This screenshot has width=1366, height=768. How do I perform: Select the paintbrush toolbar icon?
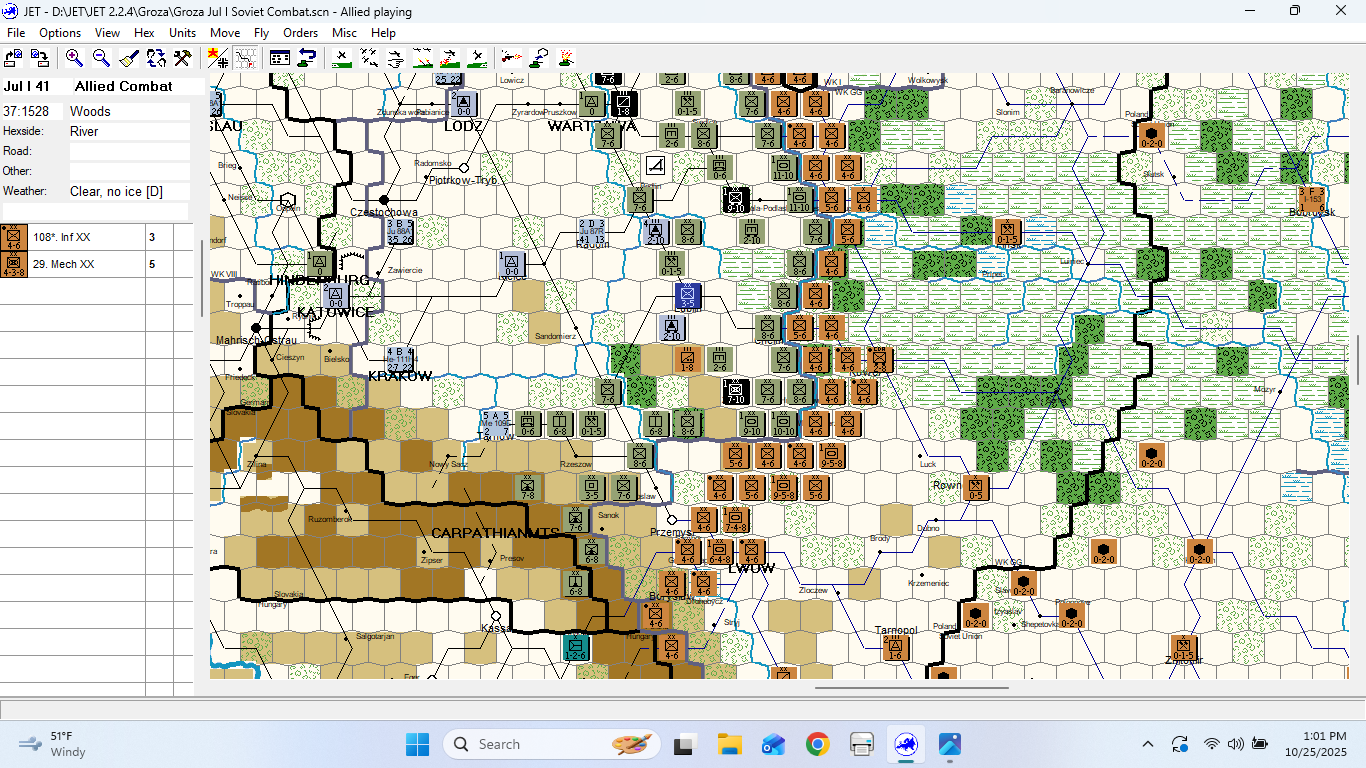point(129,57)
